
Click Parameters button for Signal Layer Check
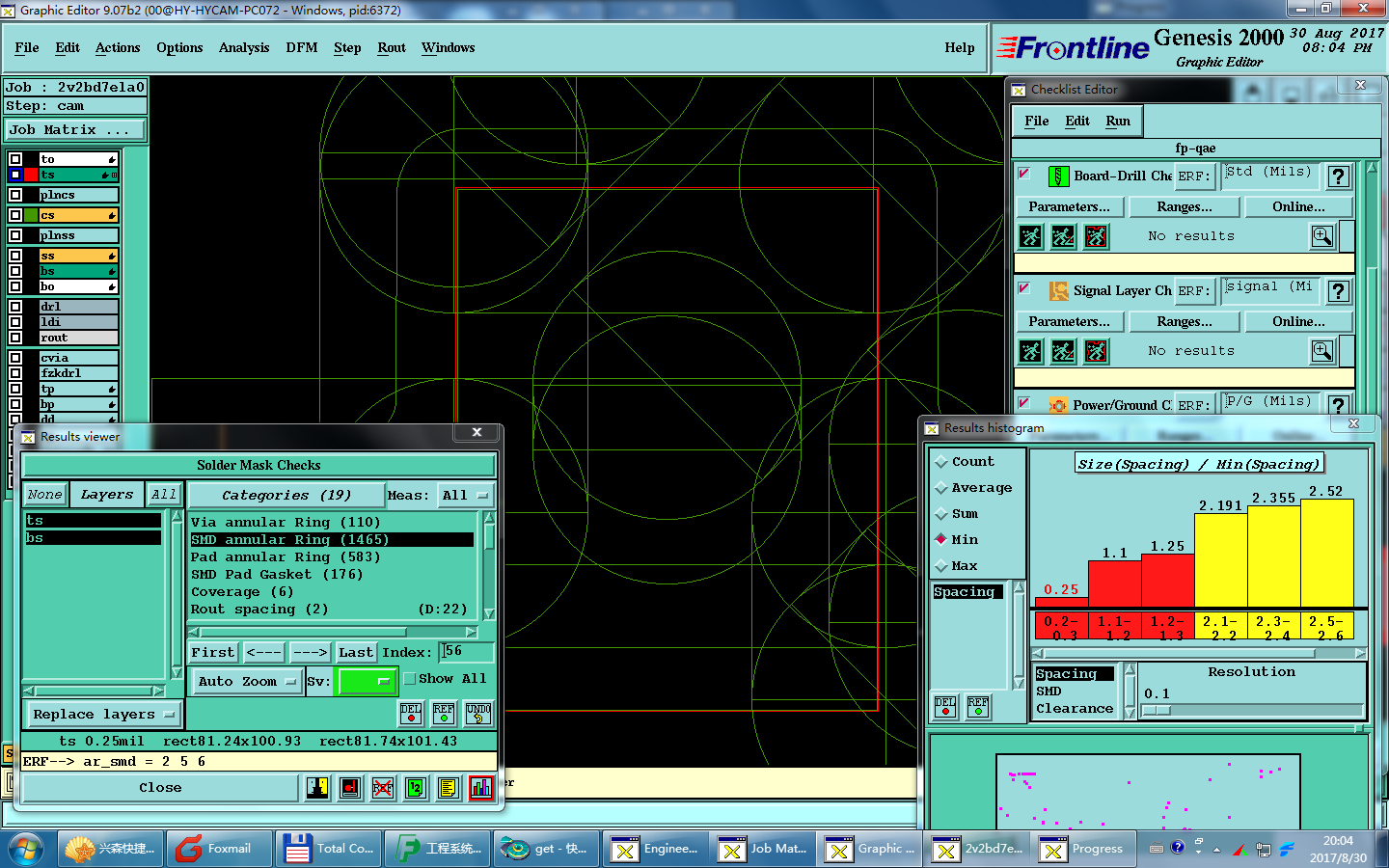click(x=1069, y=321)
